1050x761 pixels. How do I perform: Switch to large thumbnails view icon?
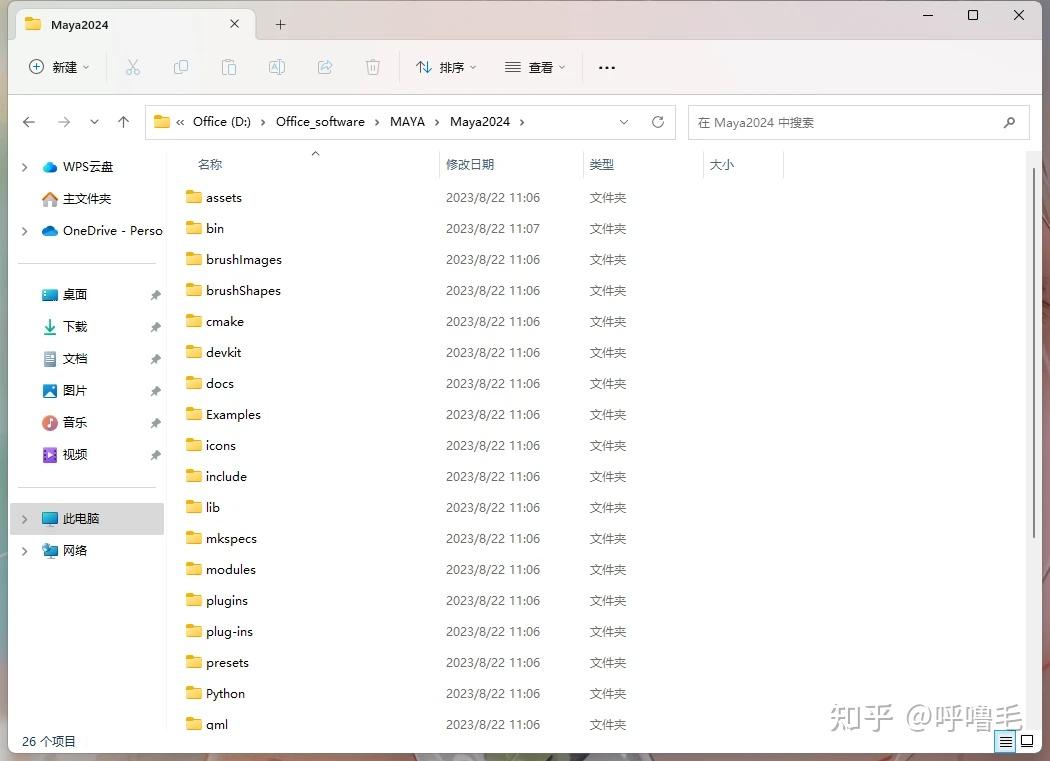click(x=1027, y=741)
